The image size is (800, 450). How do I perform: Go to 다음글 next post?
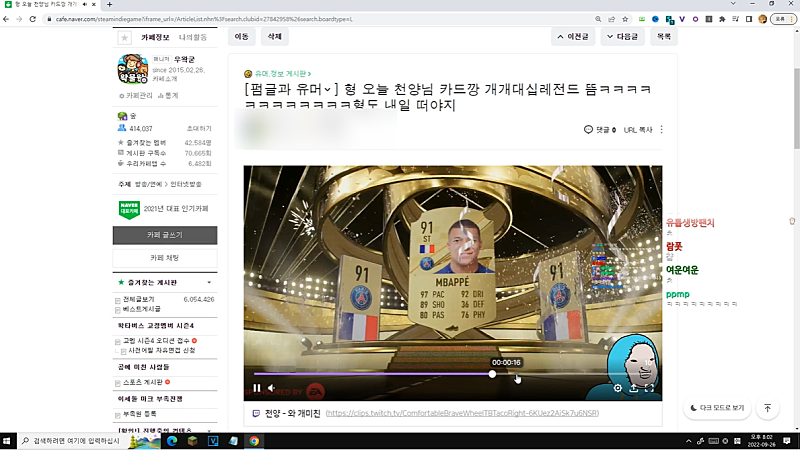(x=622, y=37)
